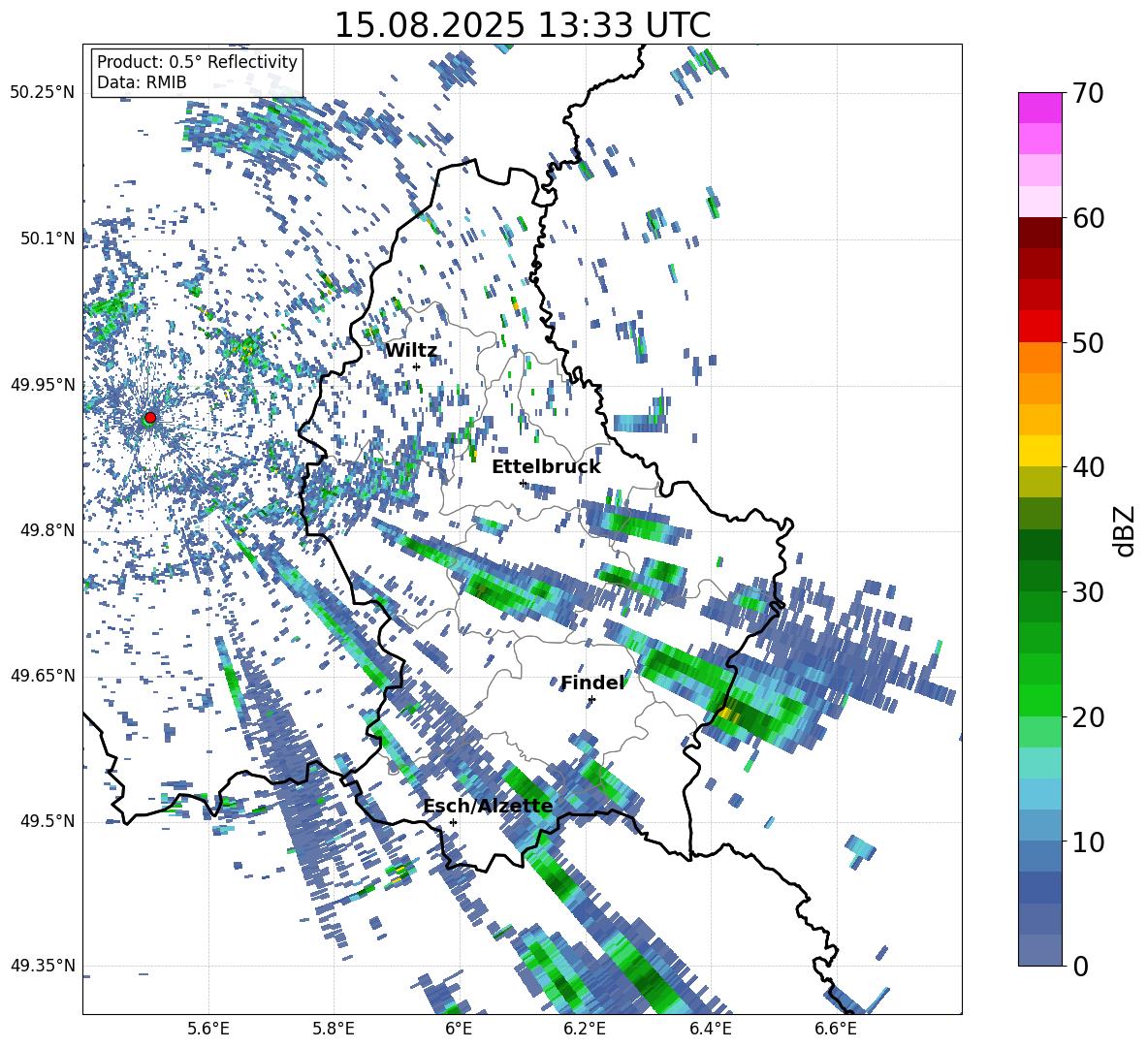The width and height of the screenshot is (1148, 1048).
Task: Click the colorbar tick label 30
Action: pos(1088,592)
